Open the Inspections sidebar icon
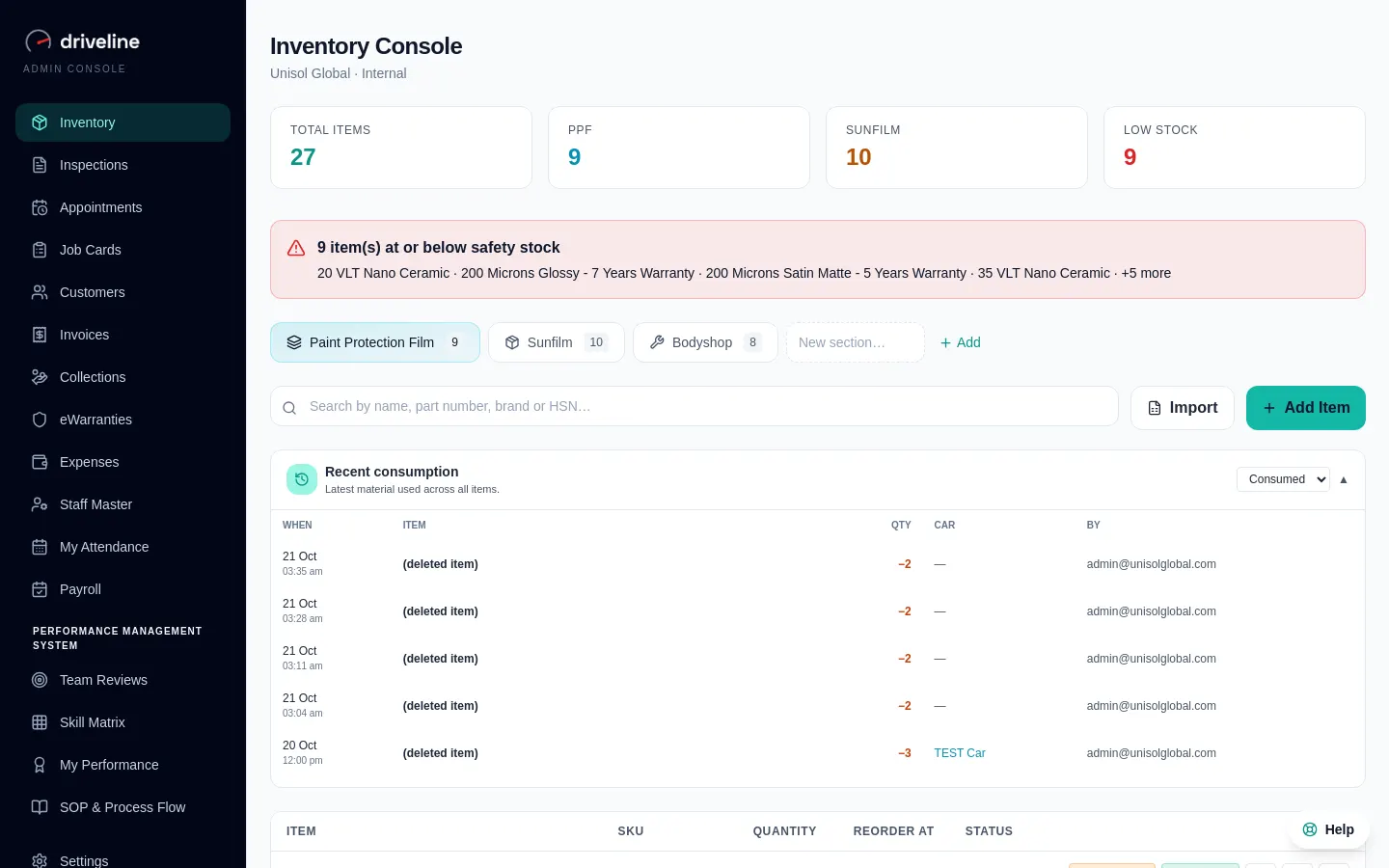This screenshot has height=868, width=1389. pos(40,165)
